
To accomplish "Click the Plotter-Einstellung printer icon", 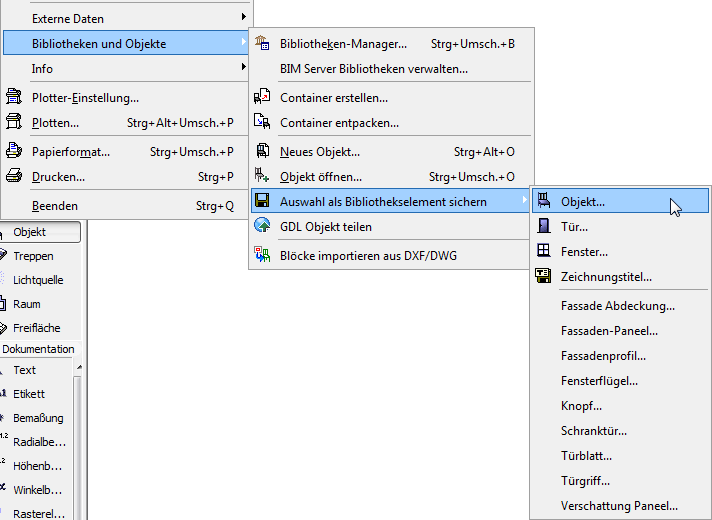I will [14, 97].
